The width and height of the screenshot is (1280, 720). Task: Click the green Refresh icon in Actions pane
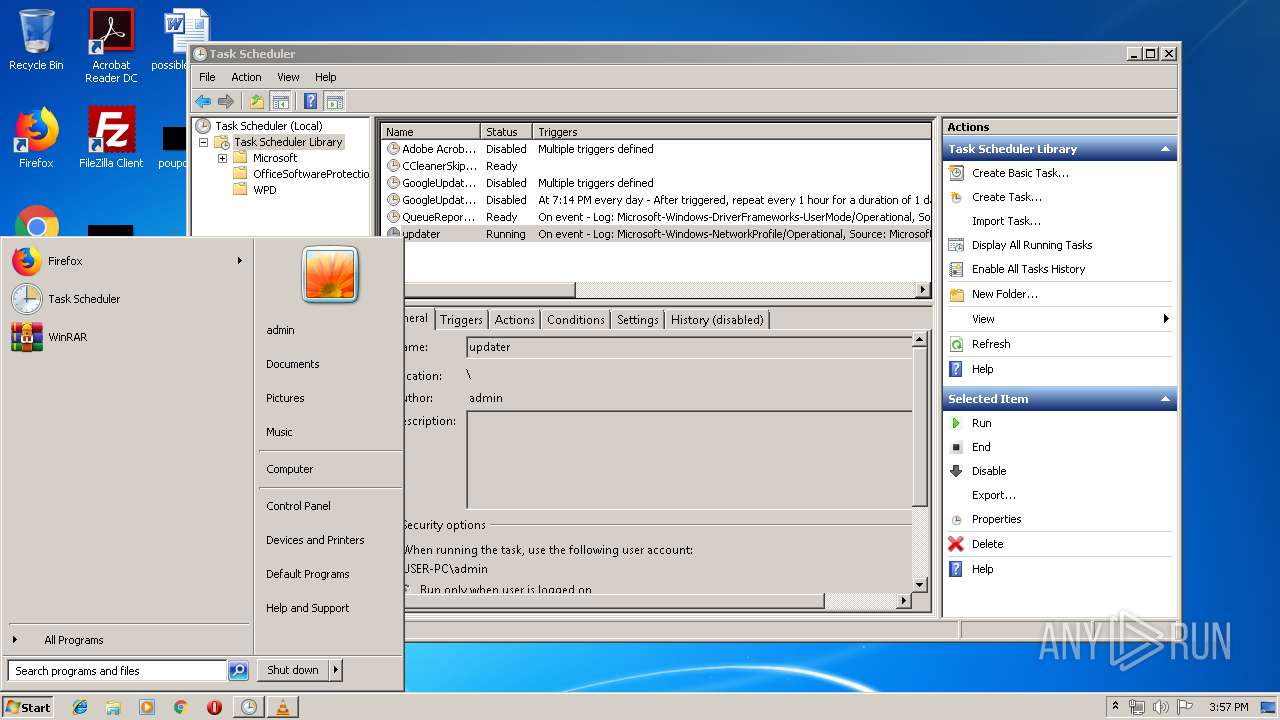(x=957, y=344)
